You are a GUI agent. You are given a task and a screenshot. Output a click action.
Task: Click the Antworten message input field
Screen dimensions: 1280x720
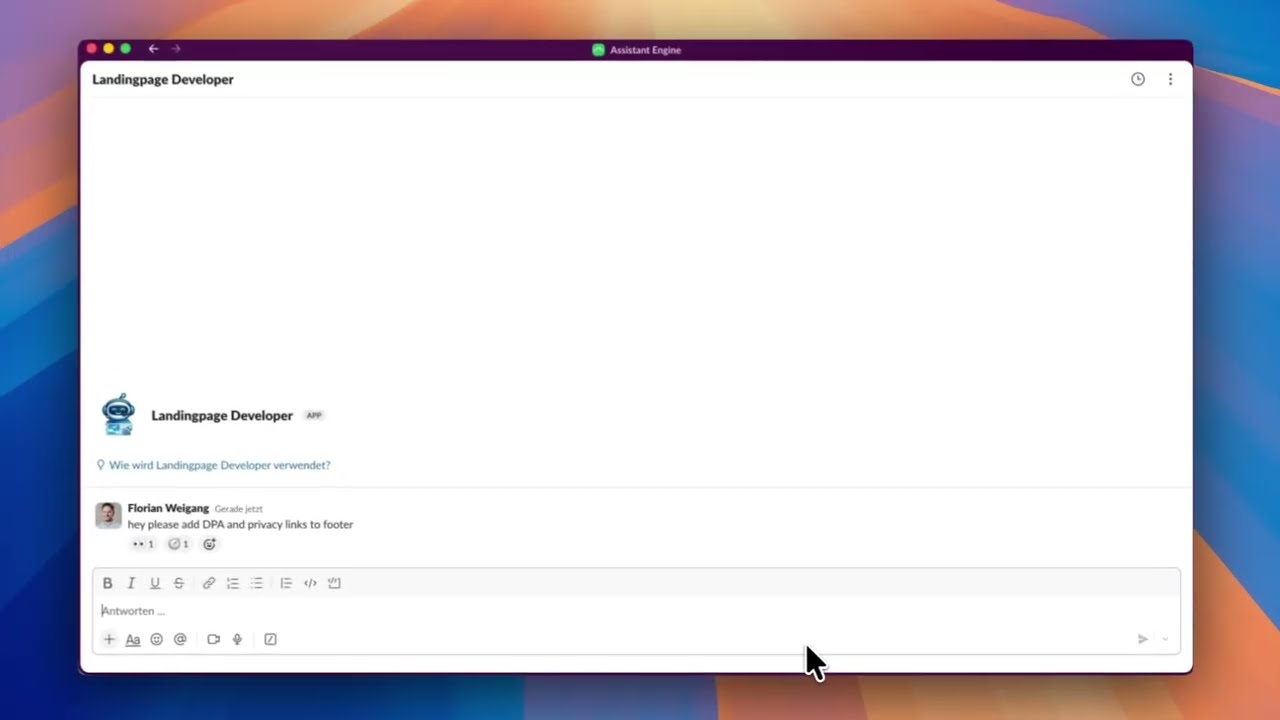(636, 611)
